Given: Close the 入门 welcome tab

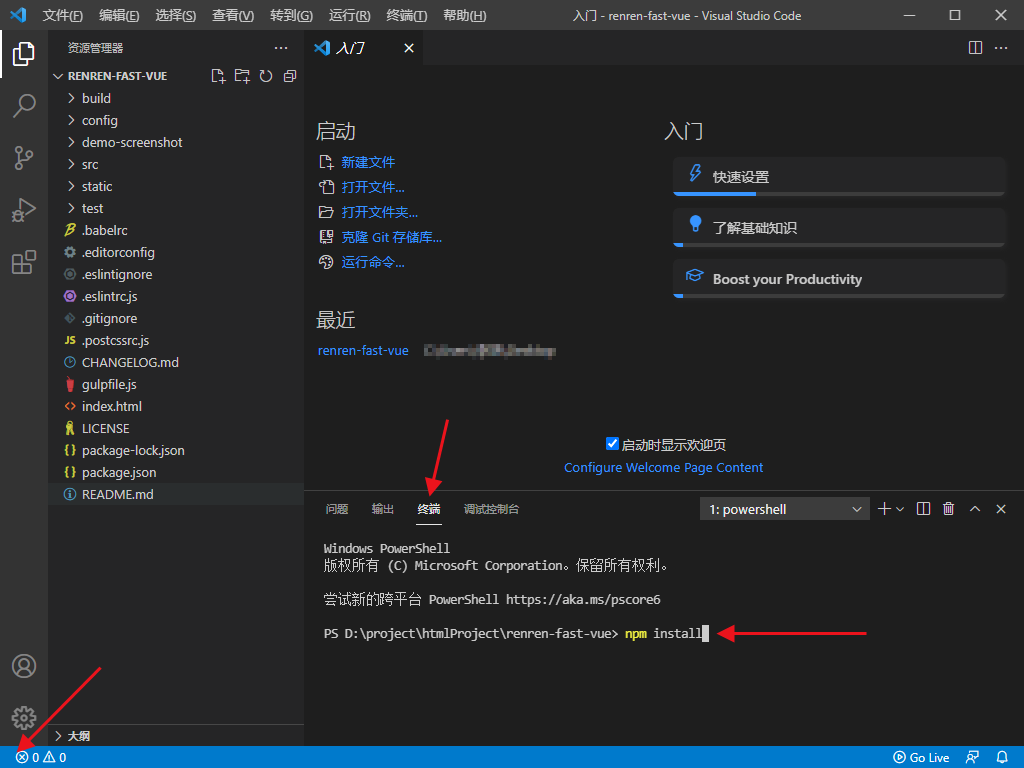Looking at the screenshot, I should point(409,48).
